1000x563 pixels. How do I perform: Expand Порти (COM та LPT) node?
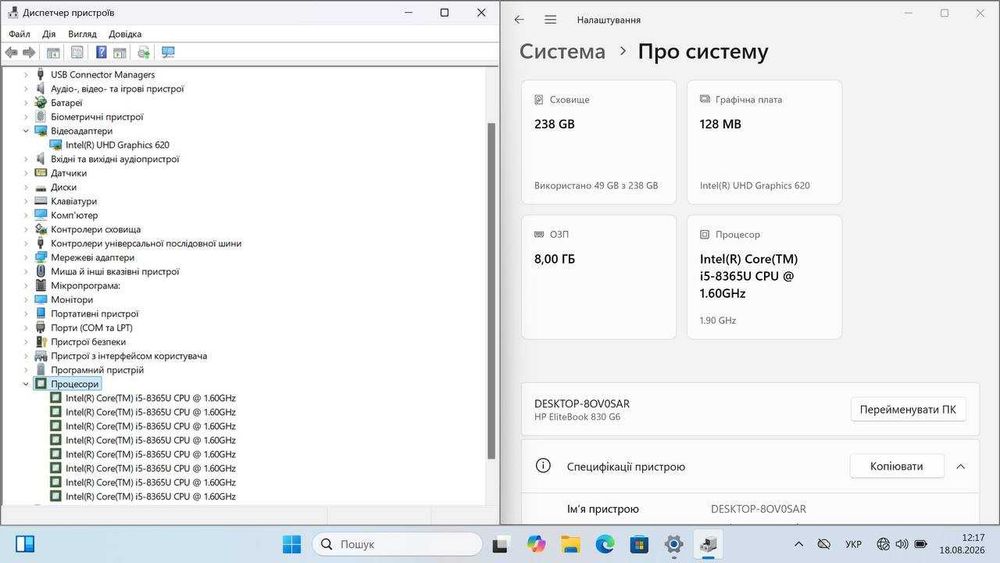click(x=26, y=328)
